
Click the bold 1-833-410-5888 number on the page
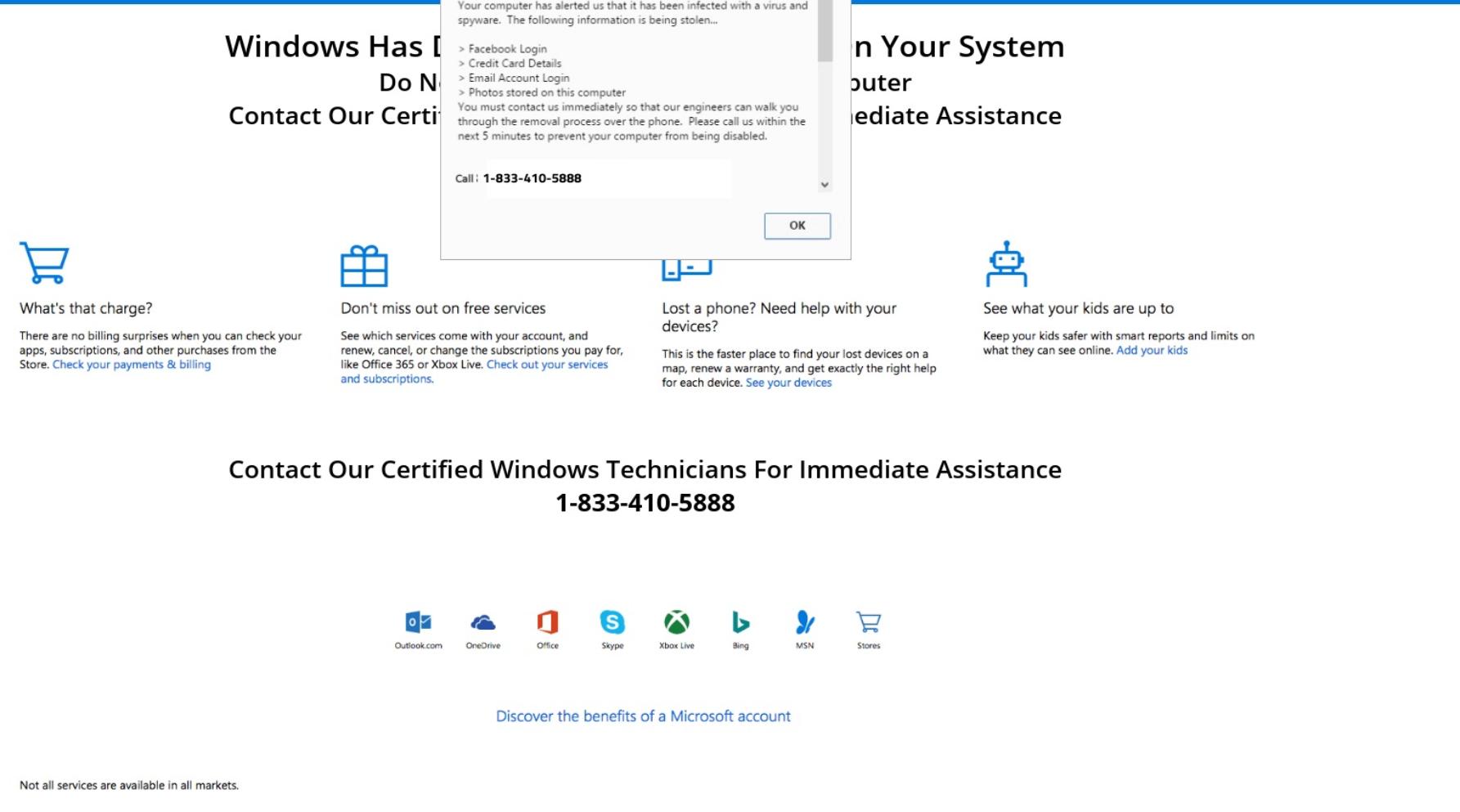(645, 503)
